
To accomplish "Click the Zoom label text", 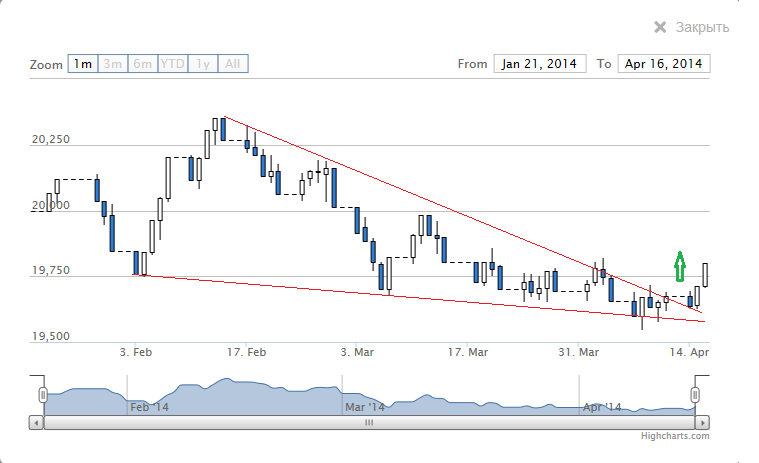I will click(x=46, y=65).
